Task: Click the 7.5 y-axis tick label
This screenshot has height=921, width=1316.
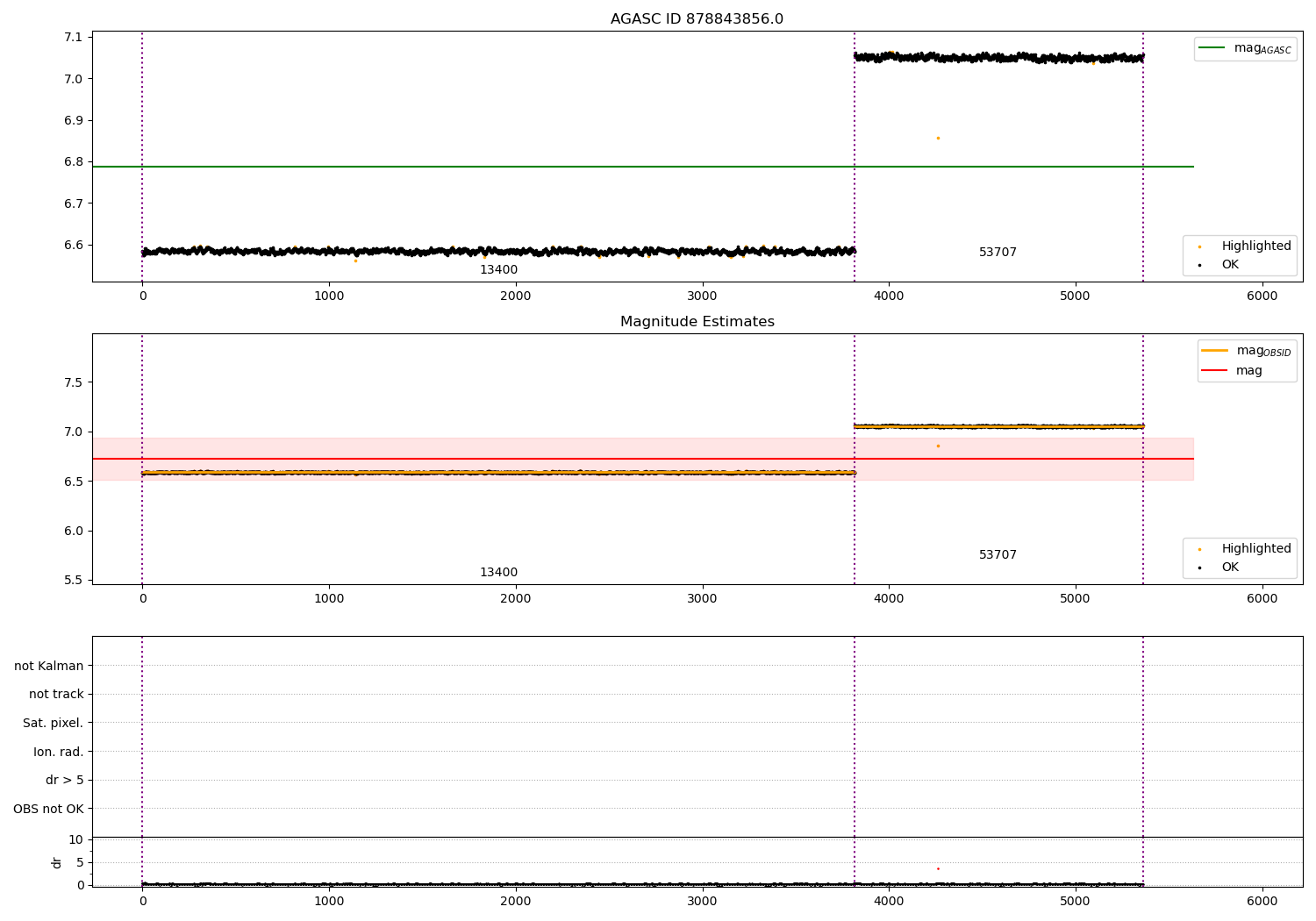Action: point(73,382)
